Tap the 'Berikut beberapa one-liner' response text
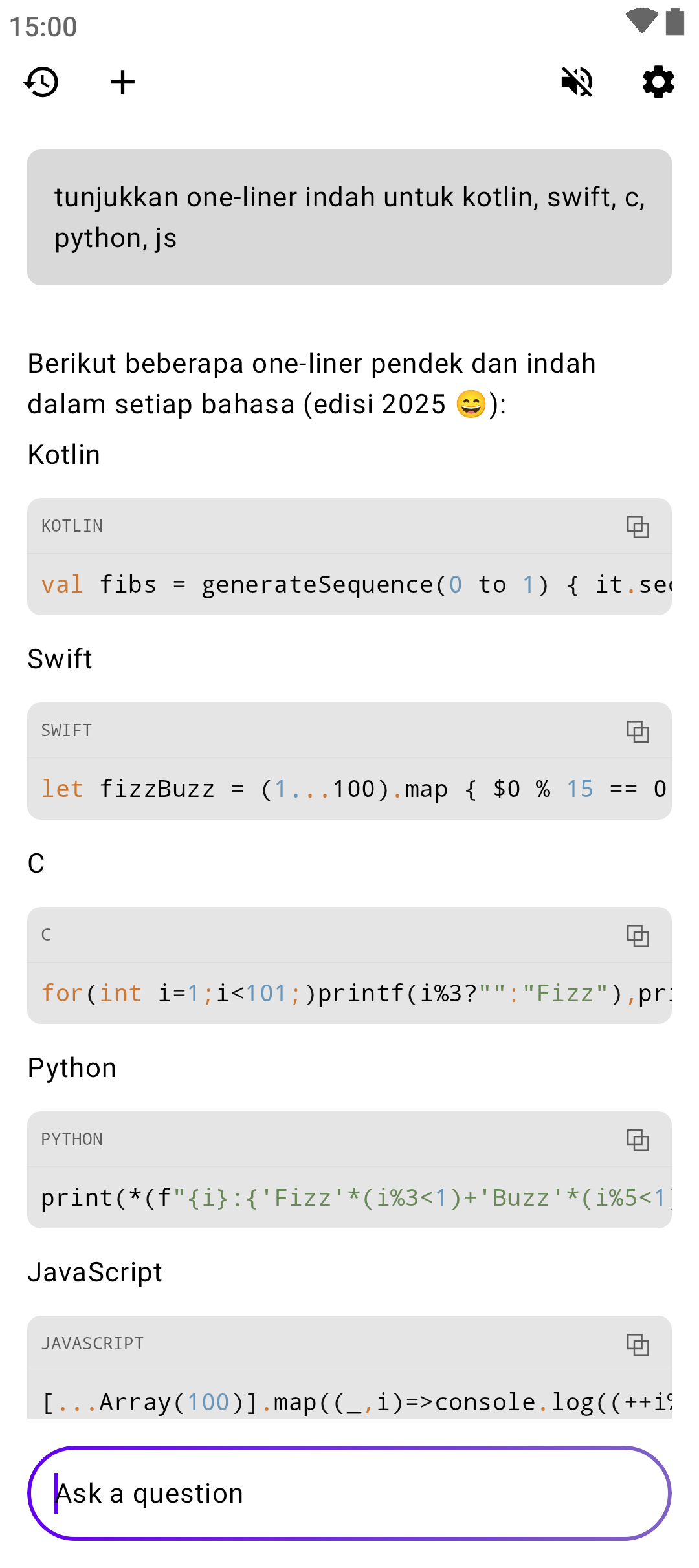The height and width of the screenshot is (1568, 699). click(x=311, y=384)
